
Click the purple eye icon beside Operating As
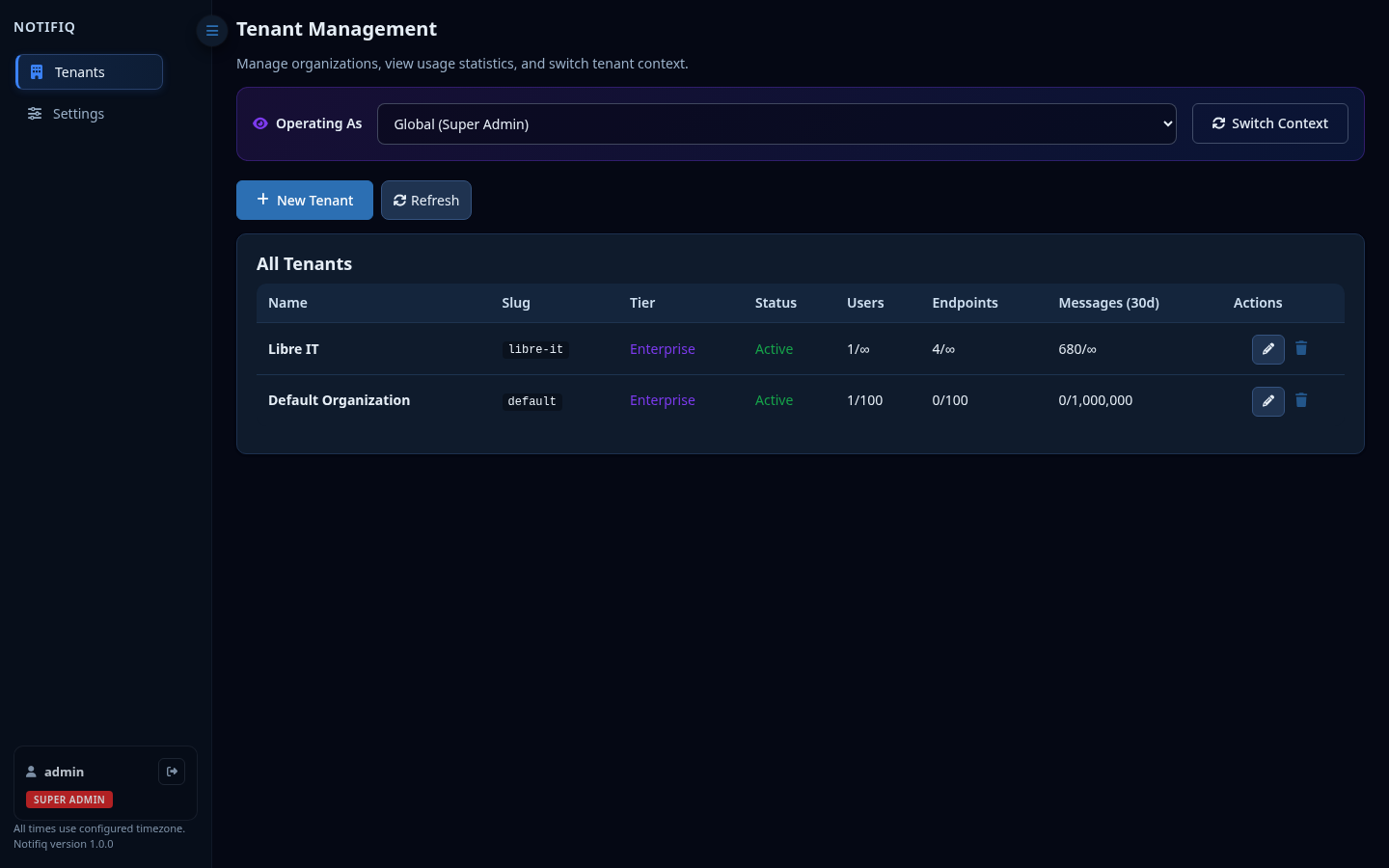(260, 123)
